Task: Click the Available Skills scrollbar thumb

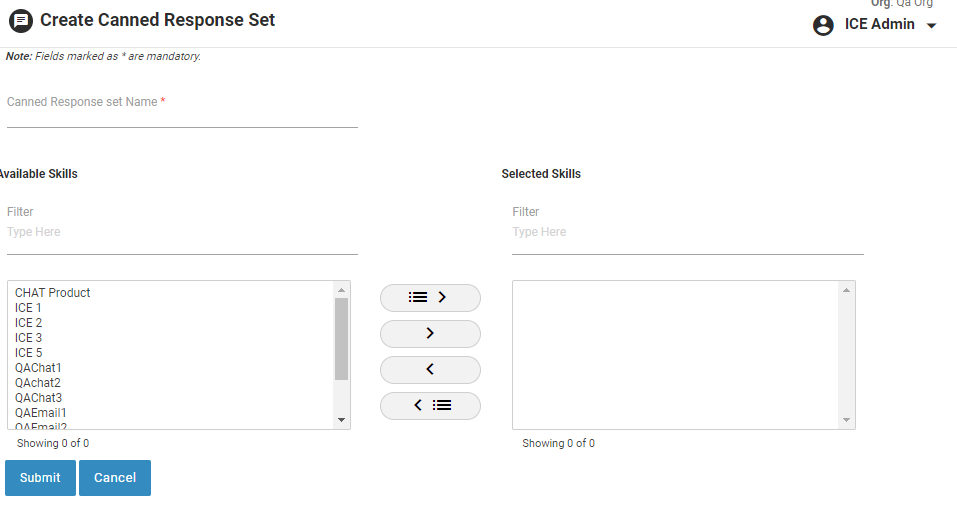Action: point(341,338)
